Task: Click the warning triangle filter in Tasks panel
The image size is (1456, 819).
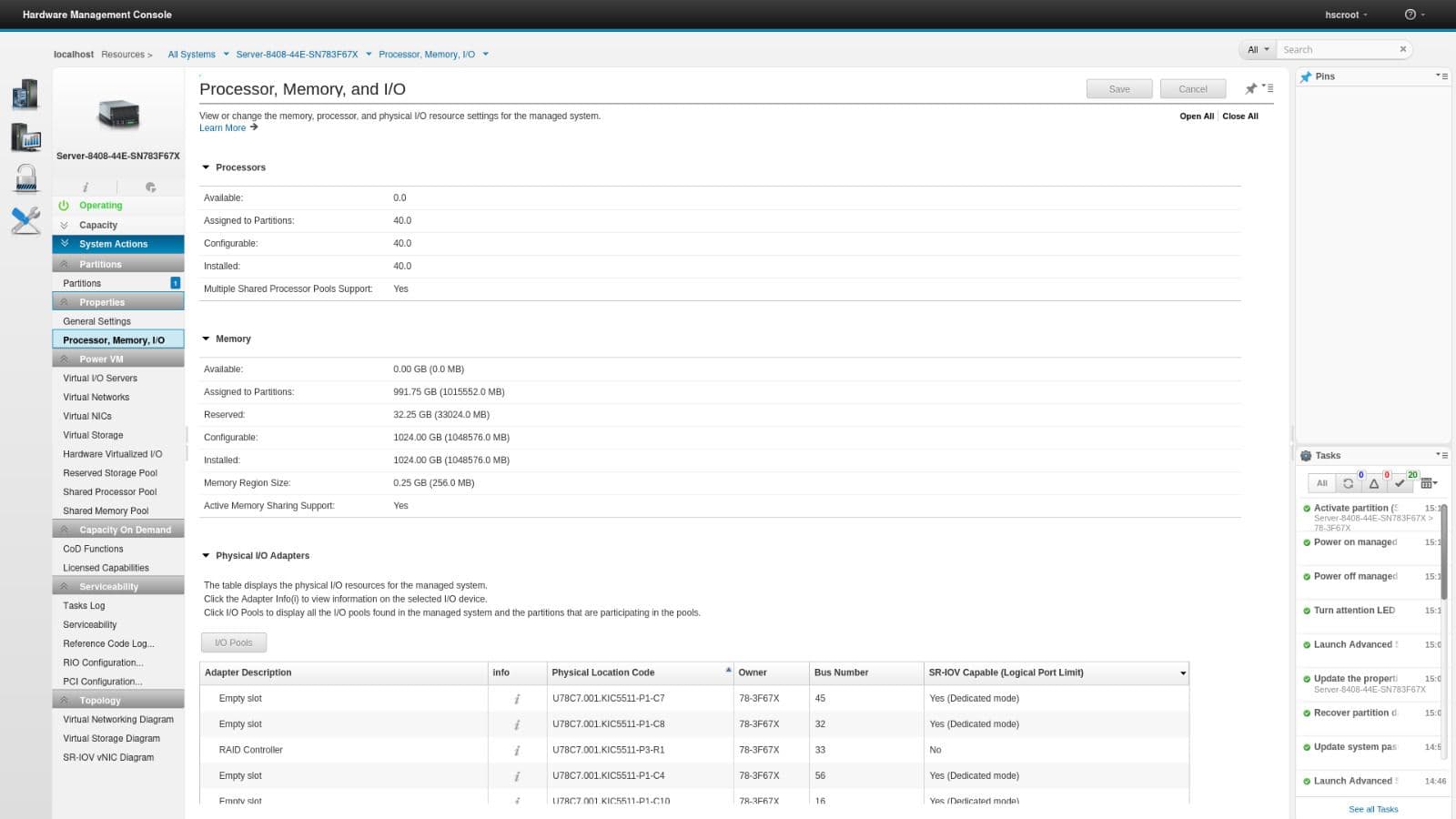Action: (x=1374, y=483)
